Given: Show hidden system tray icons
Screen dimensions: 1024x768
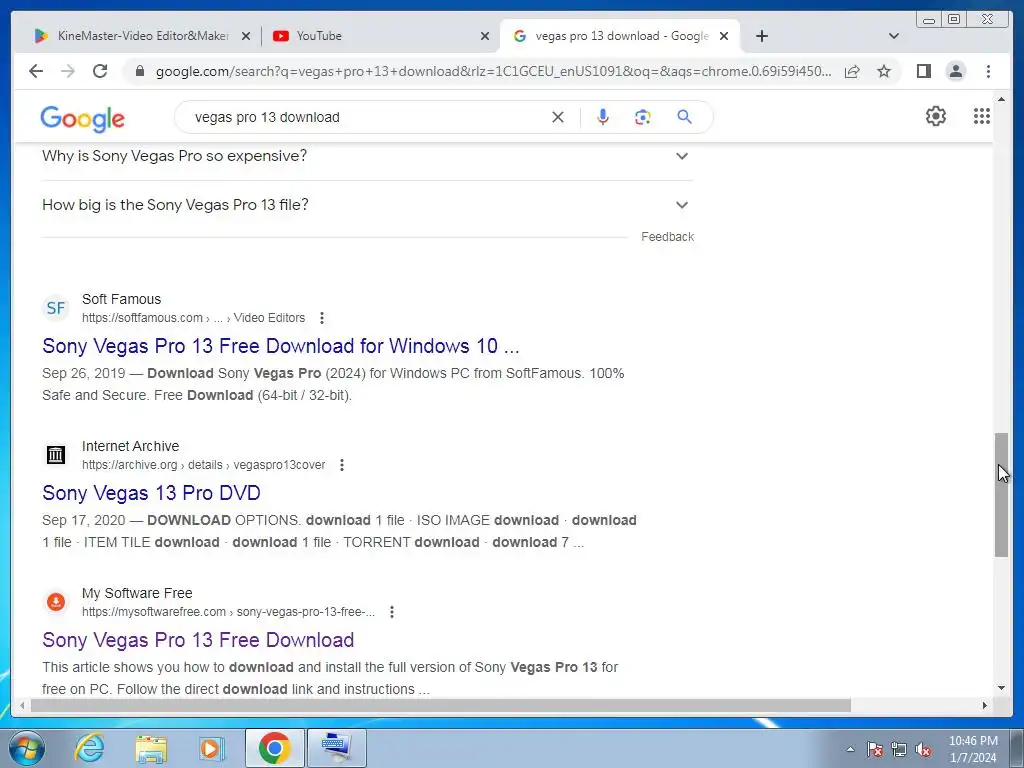Looking at the screenshot, I should coord(850,749).
